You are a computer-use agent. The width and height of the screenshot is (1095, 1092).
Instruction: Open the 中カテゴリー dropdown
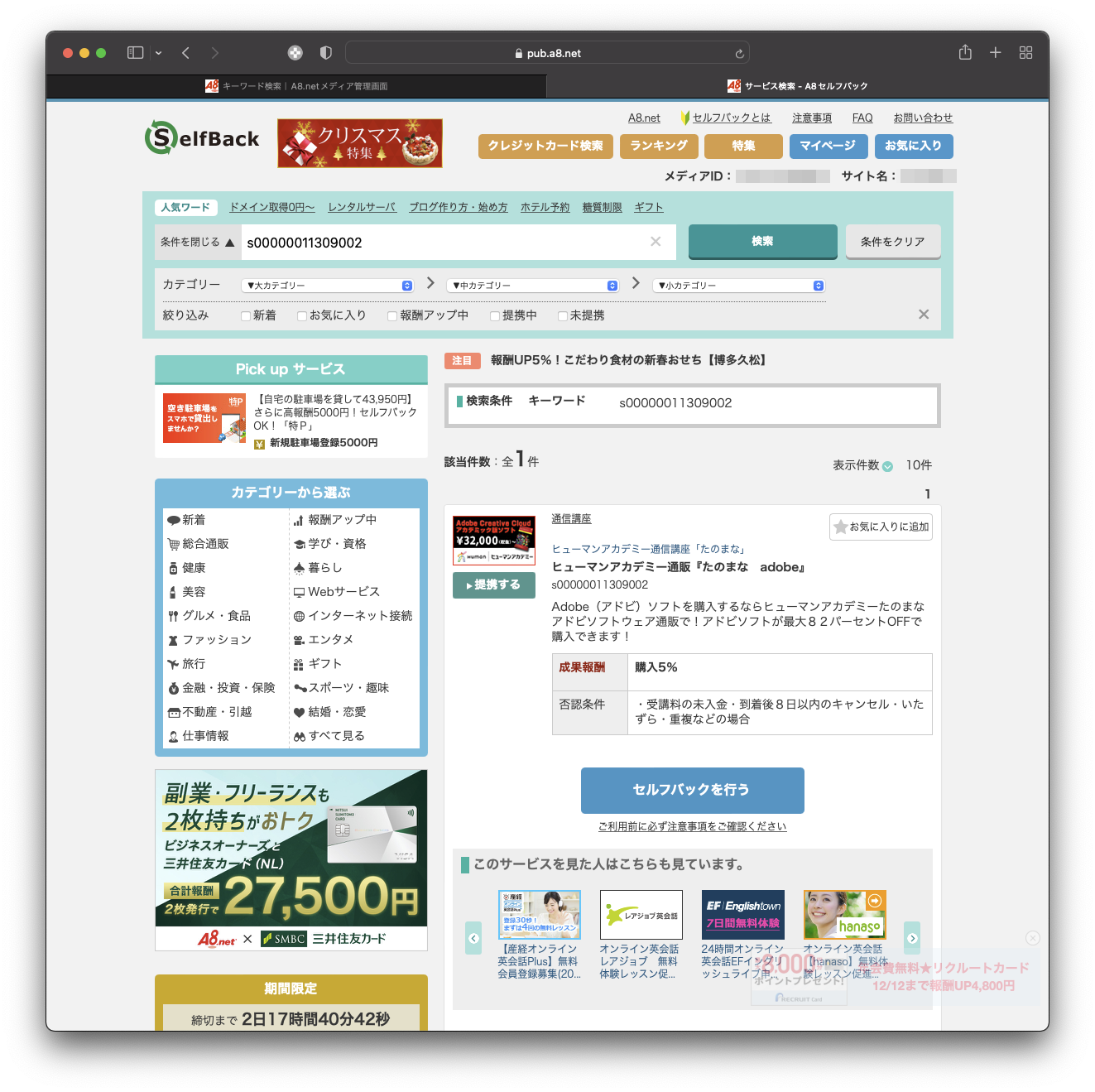click(x=532, y=286)
